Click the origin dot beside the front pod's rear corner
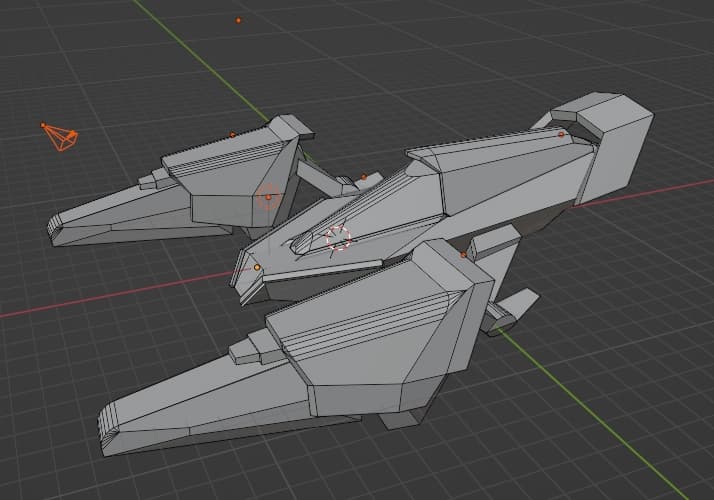 [464, 255]
